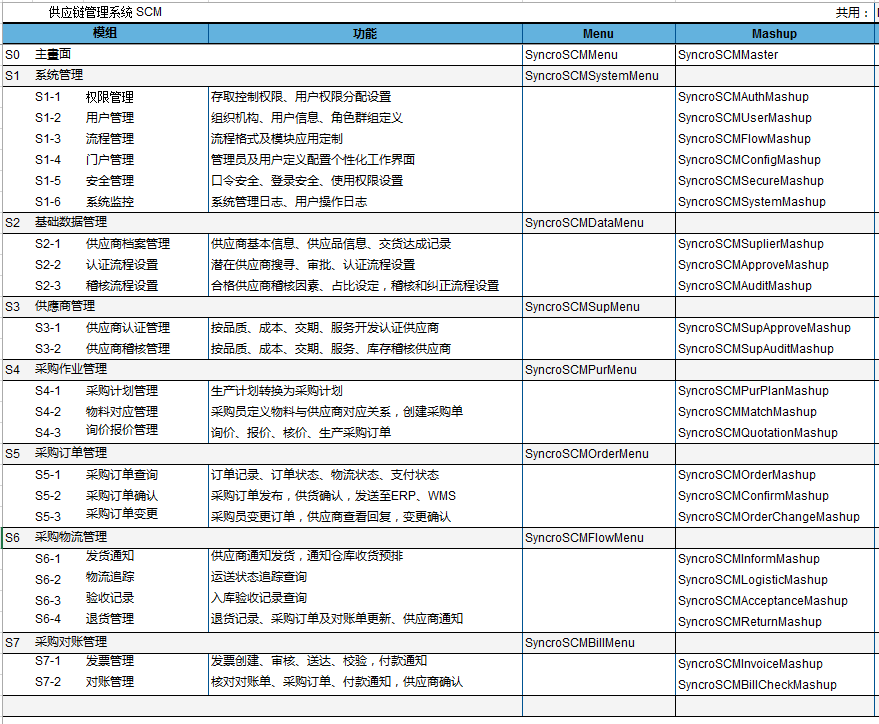The image size is (879, 724).
Task: Click the "SyncroSCMPurPlanMashup" cell
Action: [753, 391]
